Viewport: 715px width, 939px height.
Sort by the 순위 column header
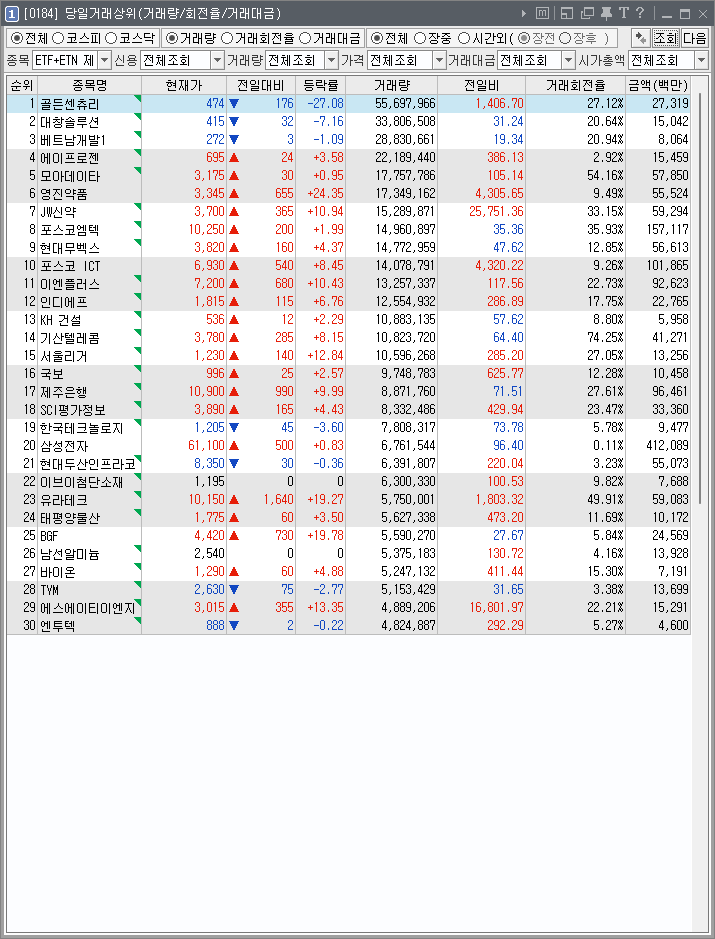pos(22,85)
